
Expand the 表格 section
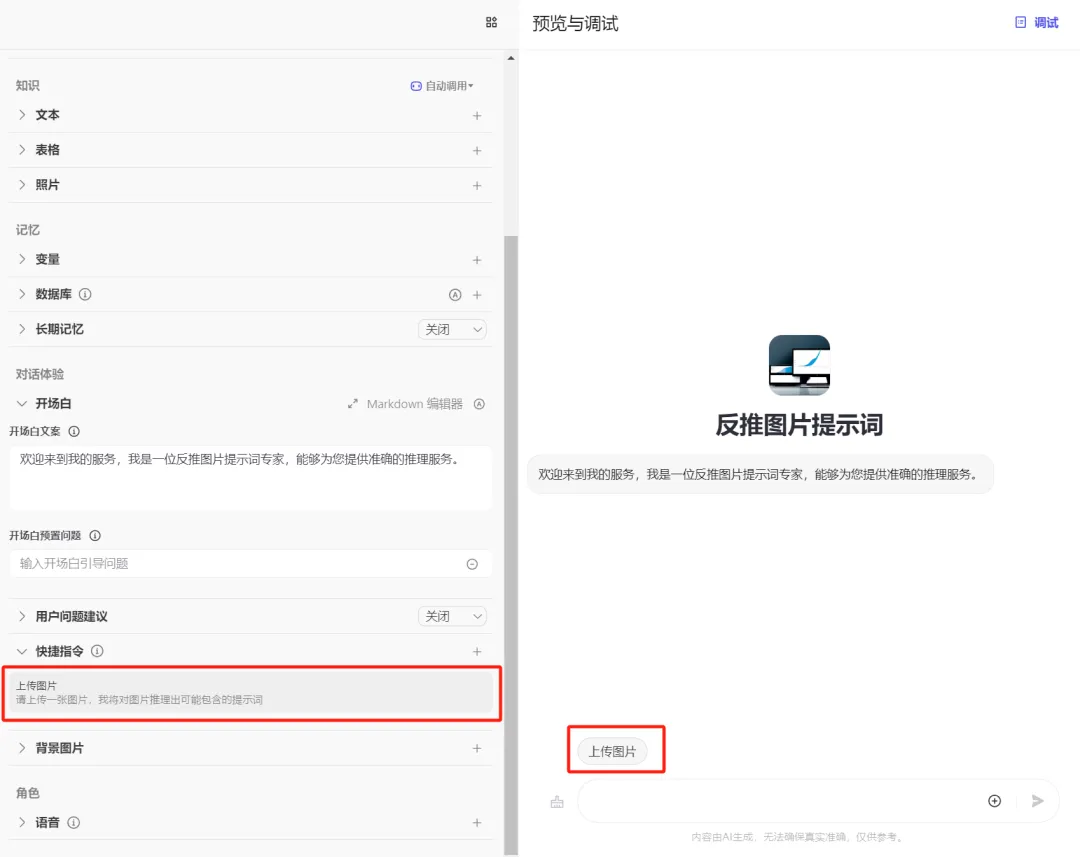(x=22, y=149)
